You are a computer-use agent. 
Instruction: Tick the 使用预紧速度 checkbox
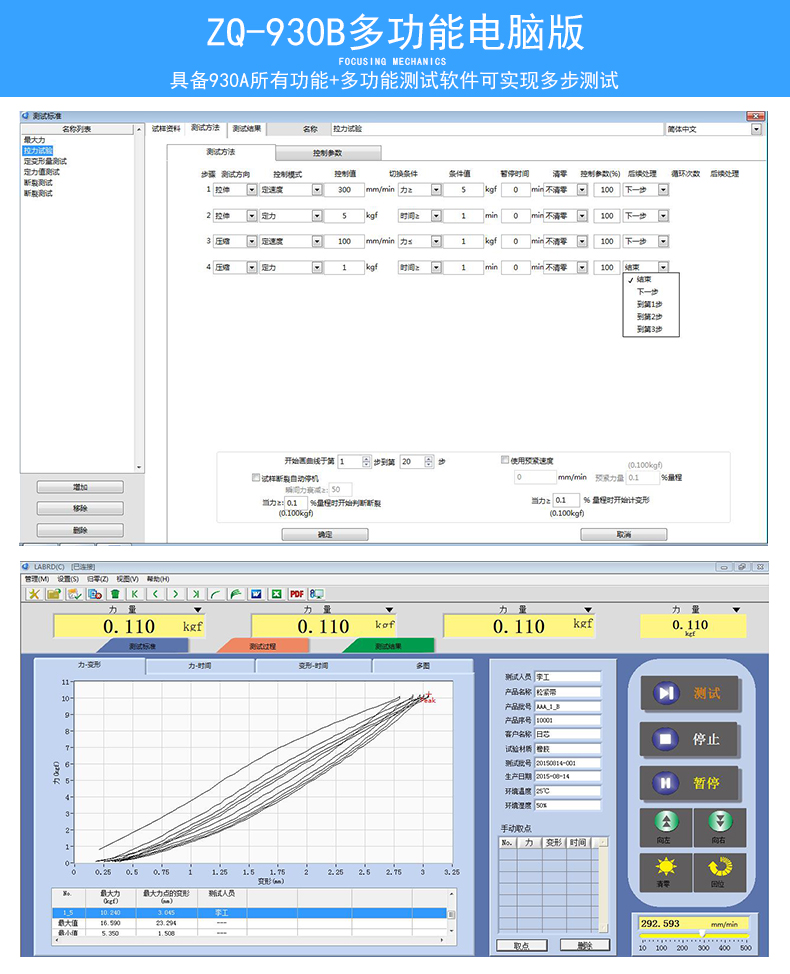point(505,460)
